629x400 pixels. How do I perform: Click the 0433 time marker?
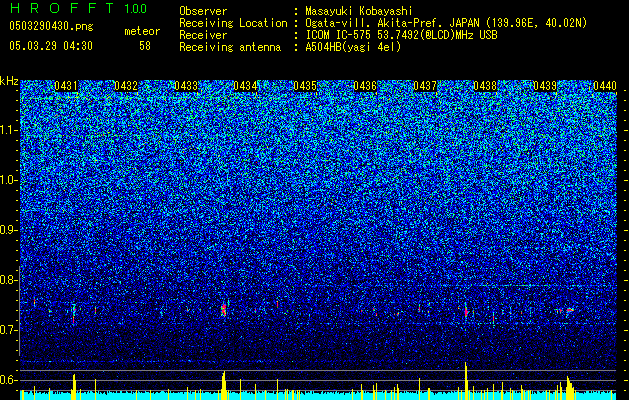click(x=186, y=86)
